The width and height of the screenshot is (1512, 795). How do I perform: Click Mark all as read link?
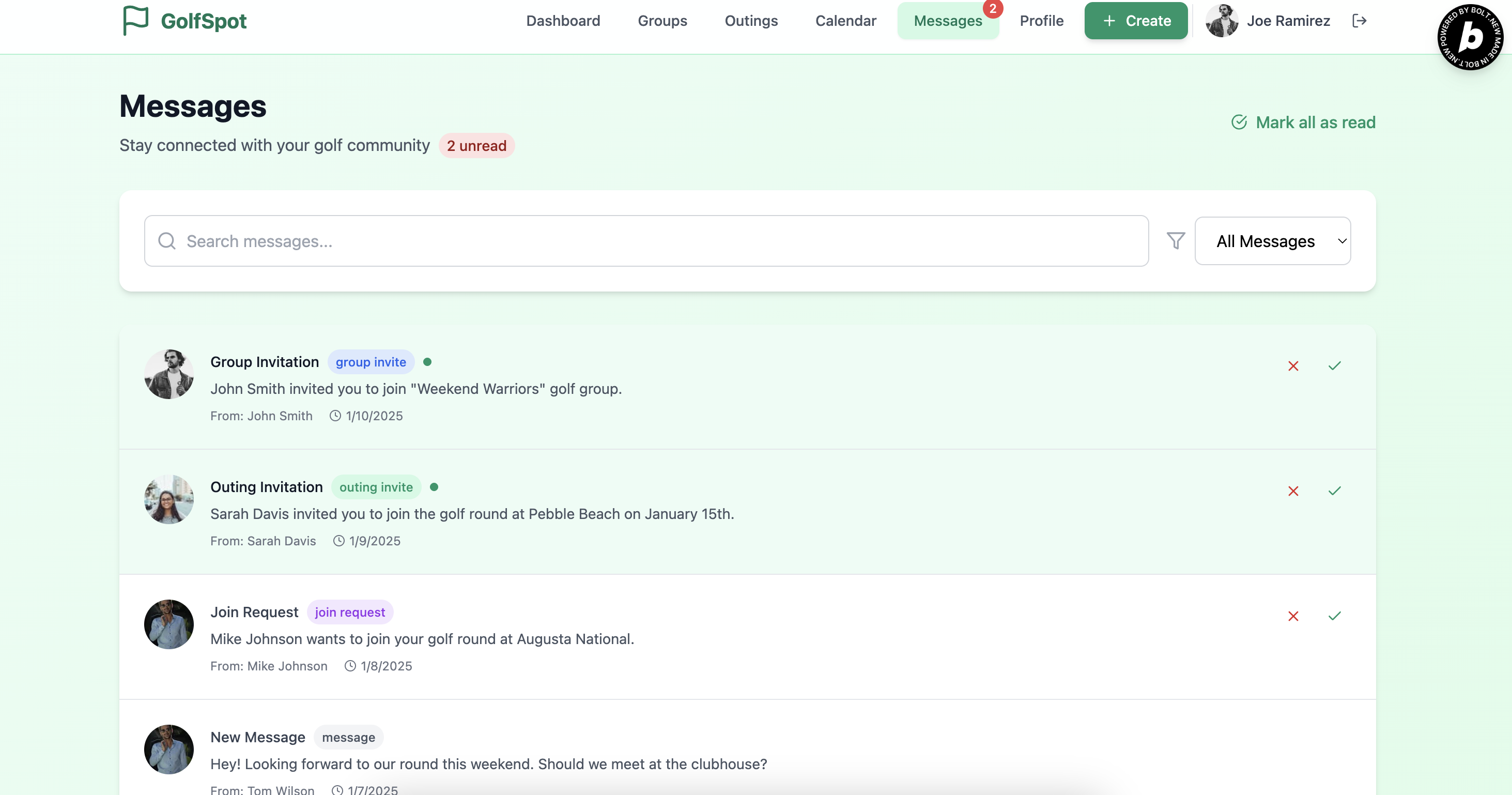(1303, 122)
